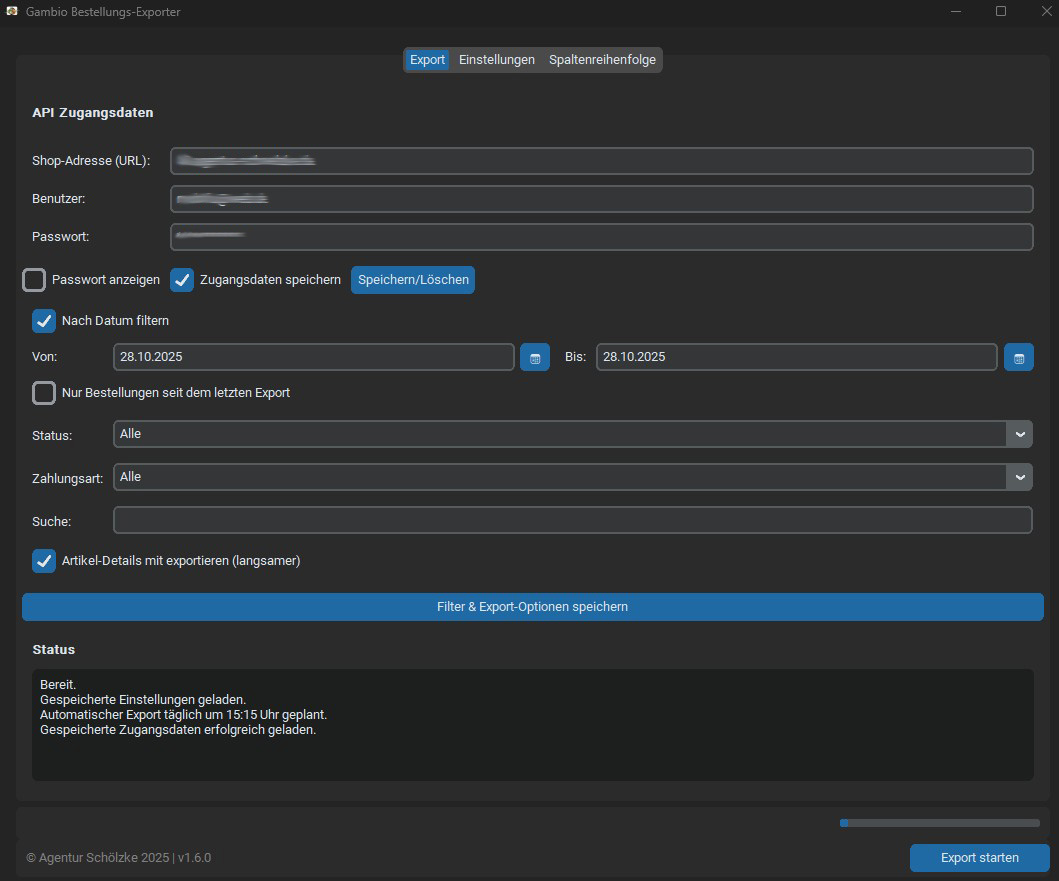This screenshot has height=881, width=1059.
Task: Maximize the exporter window
Action: click(1001, 12)
